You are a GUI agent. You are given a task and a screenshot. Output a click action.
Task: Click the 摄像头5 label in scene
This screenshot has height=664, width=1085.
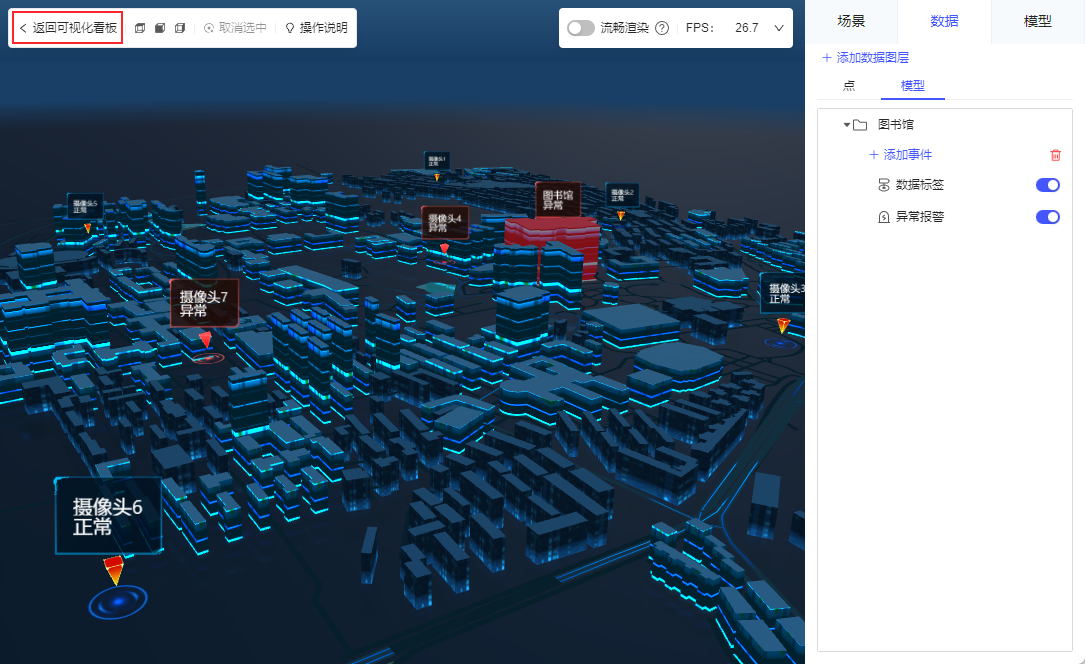tap(85, 206)
